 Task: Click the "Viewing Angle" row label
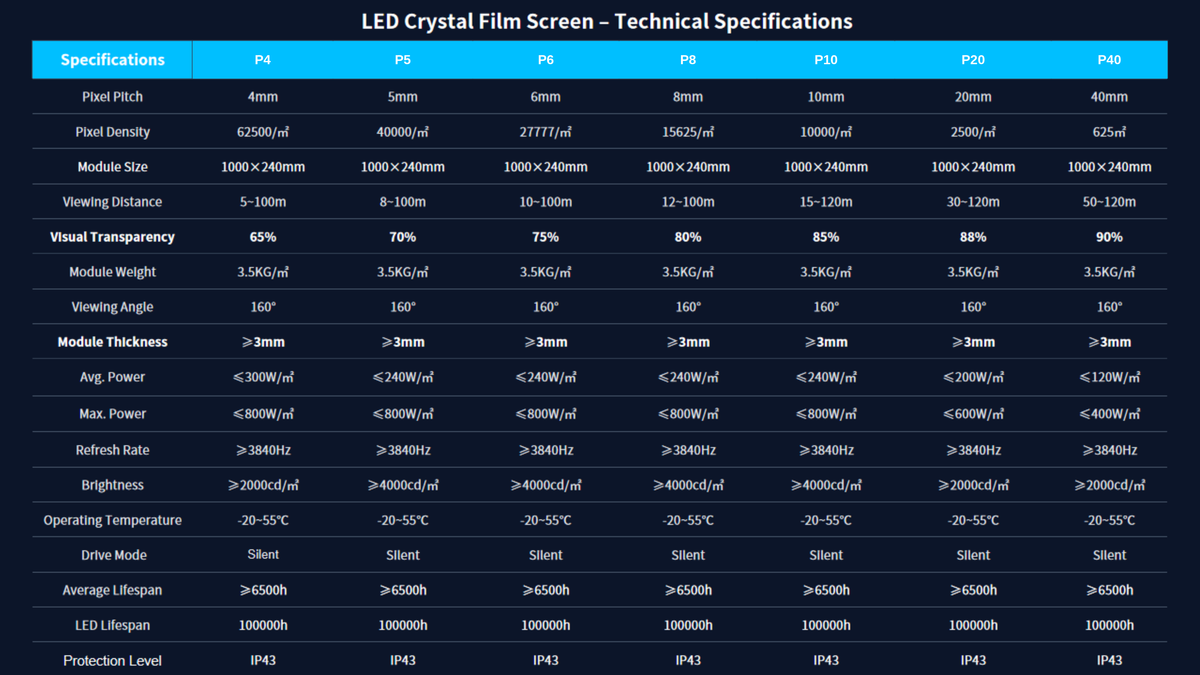112,307
